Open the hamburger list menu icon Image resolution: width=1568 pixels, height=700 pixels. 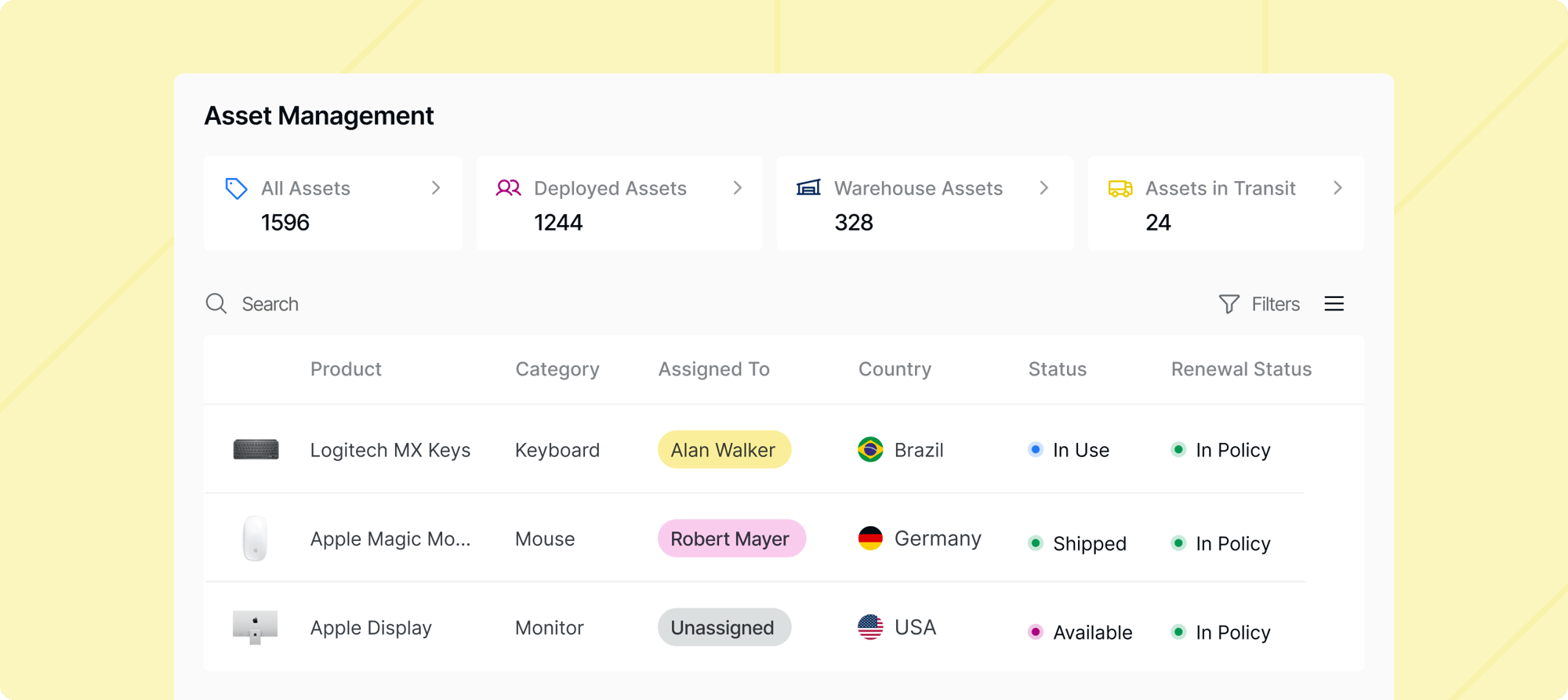(x=1334, y=303)
